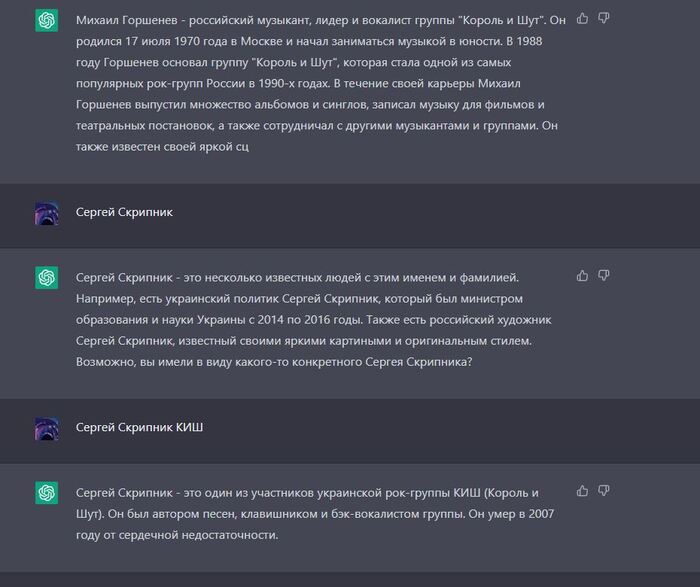700x587 pixels.
Task: Click the cut-off line ending 'своей яркой сц'
Action: tap(161, 148)
